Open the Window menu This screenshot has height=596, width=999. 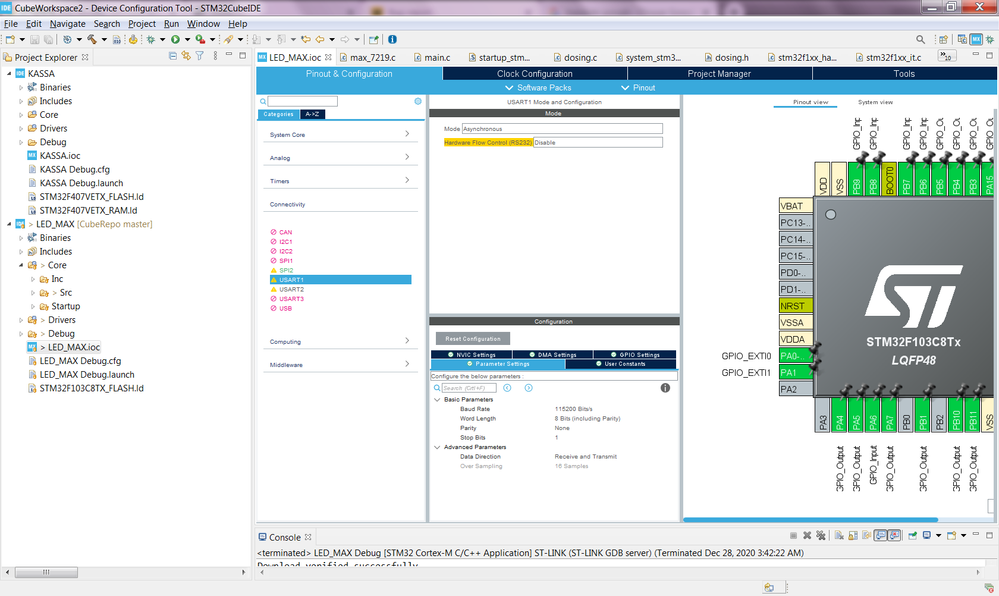pos(203,24)
